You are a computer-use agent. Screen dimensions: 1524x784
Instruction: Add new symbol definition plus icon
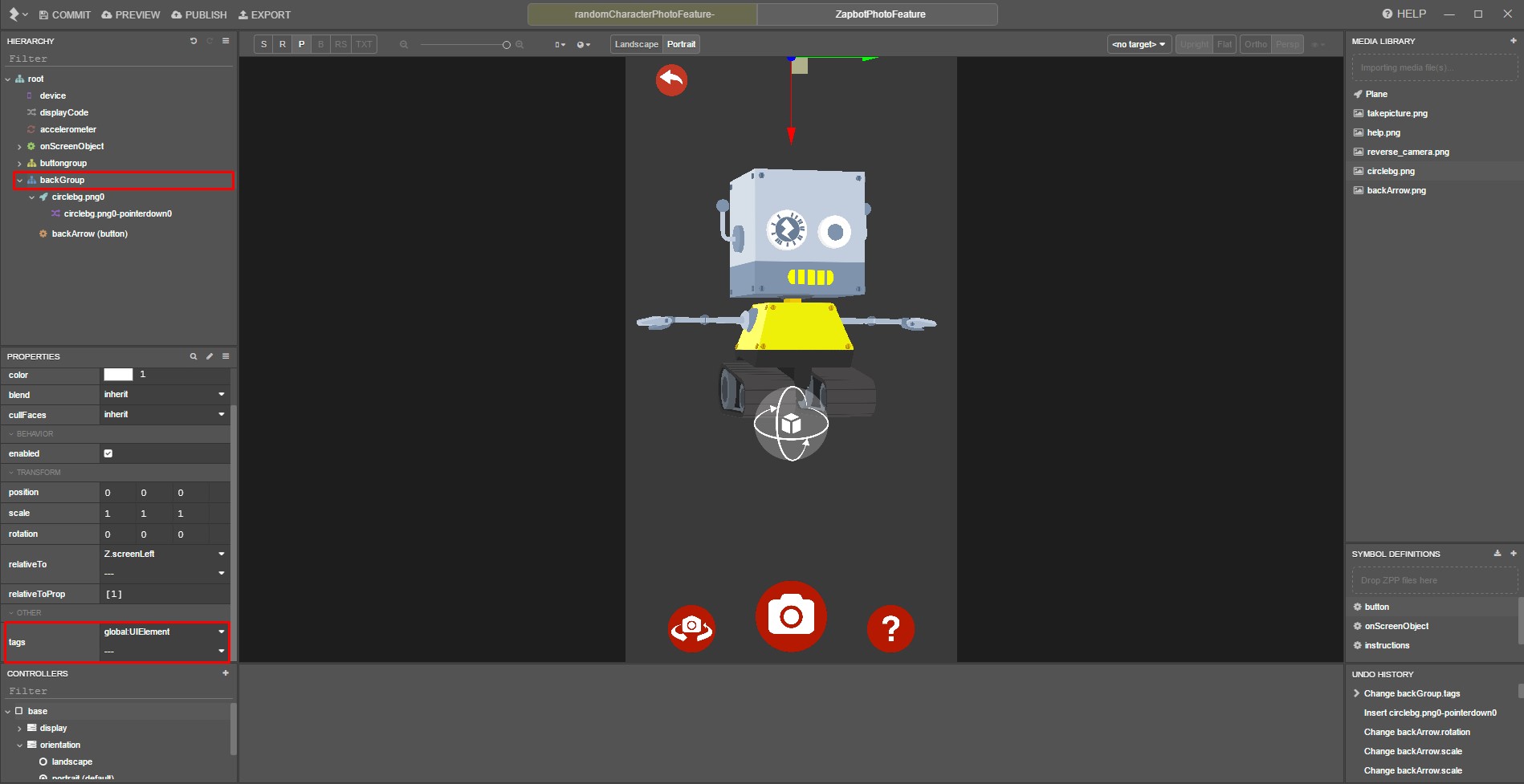(x=1513, y=554)
